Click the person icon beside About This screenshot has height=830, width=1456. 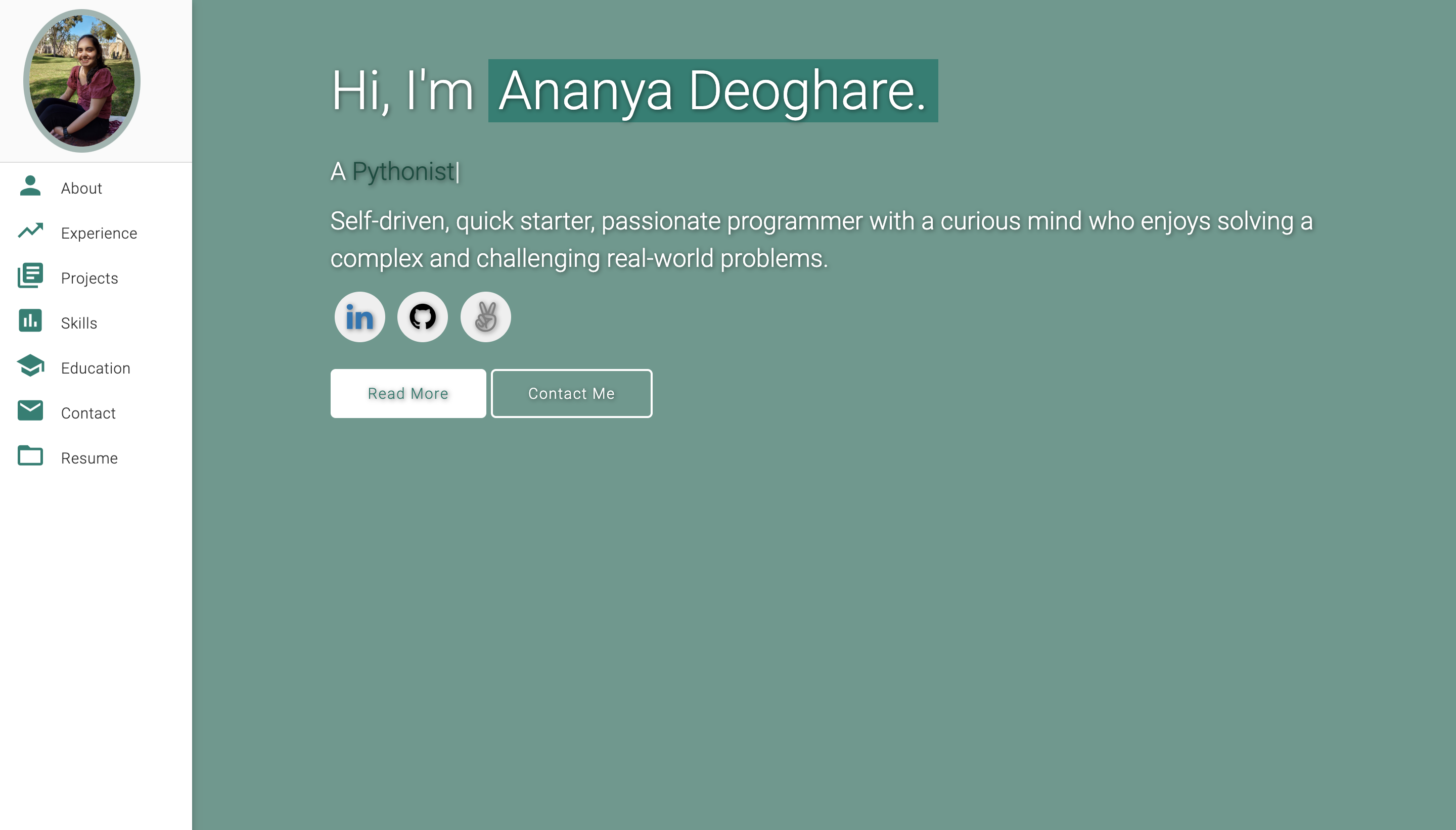coord(30,186)
